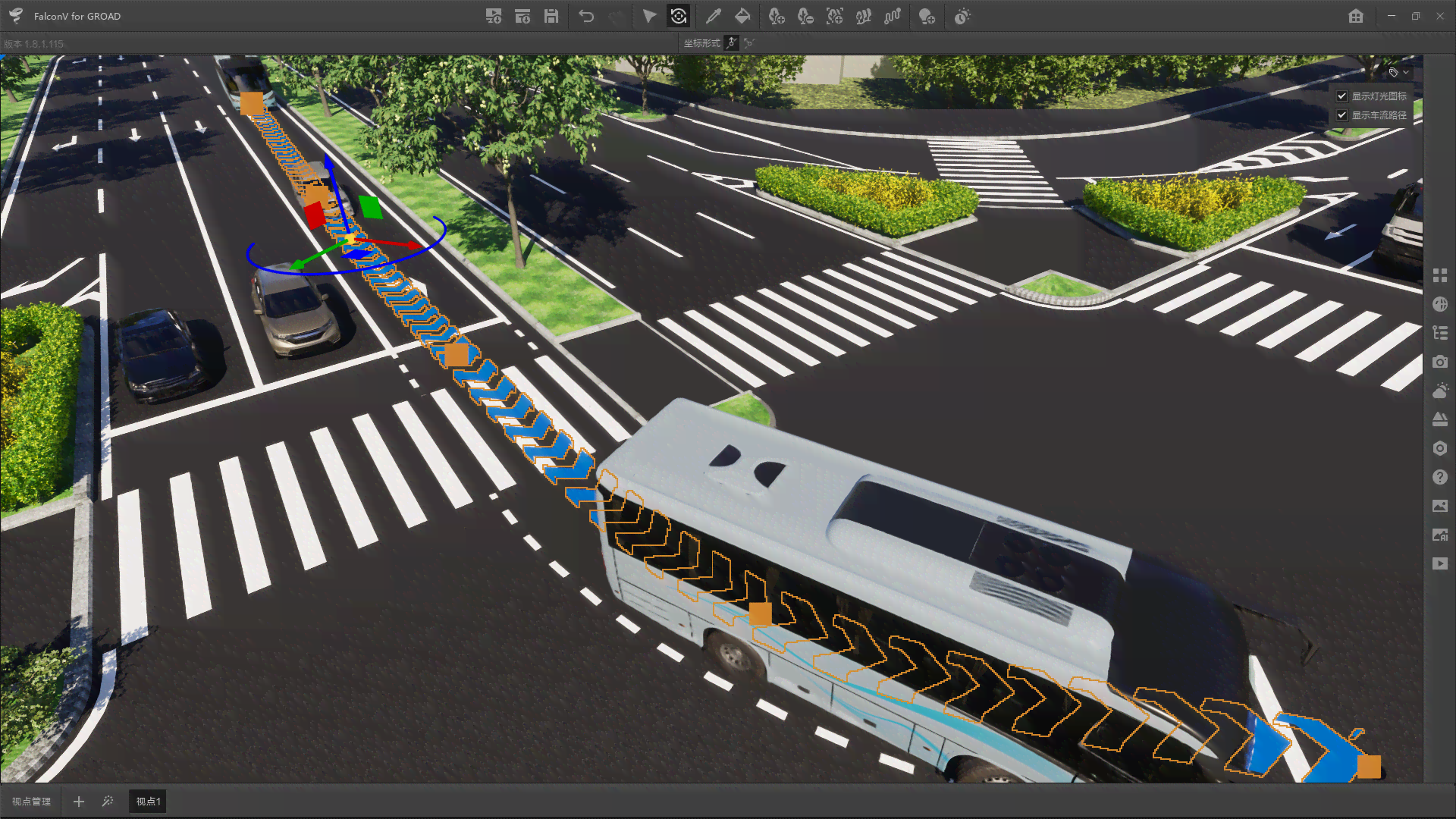Image resolution: width=1456 pixels, height=819 pixels.
Task: Choose the paint bucket fill tool
Action: 742,16
